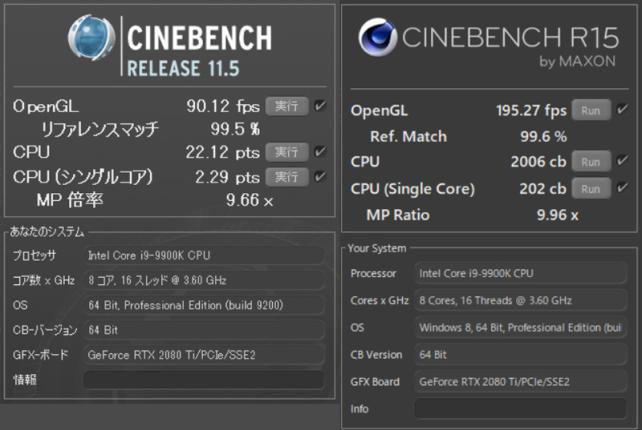642x430 pixels.
Task: Run the CPU single-core test in Cinebench 11.5
Action: pos(287,177)
